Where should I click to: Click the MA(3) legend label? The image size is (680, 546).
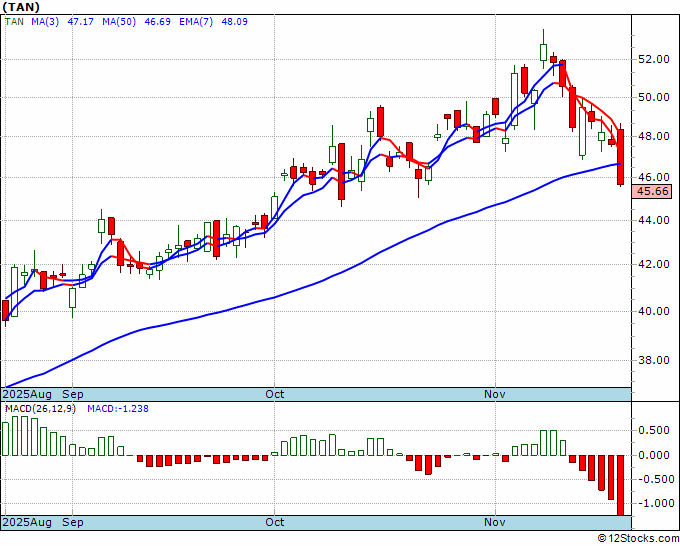click(x=45, y=21)
